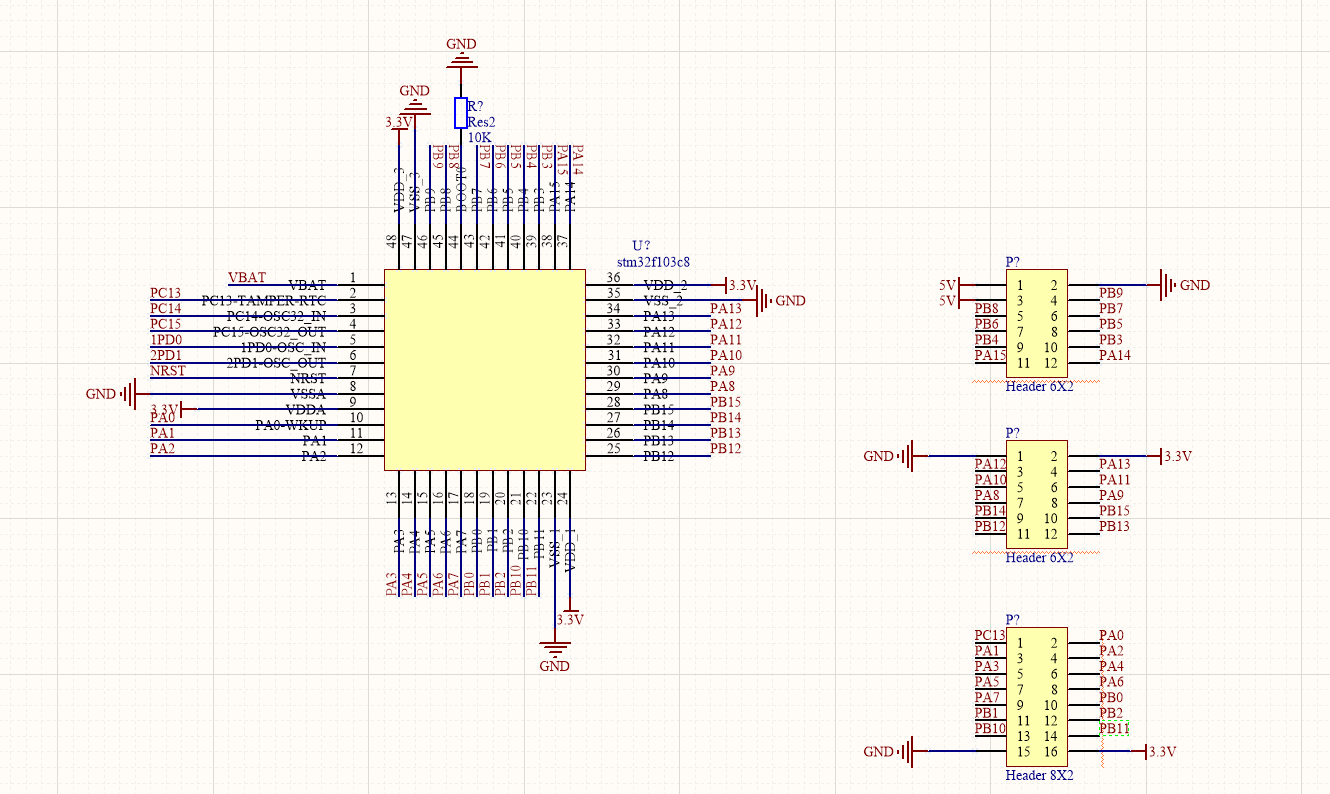
Task: Click the PA15 net label on the top header
Action: pos(991,355)
